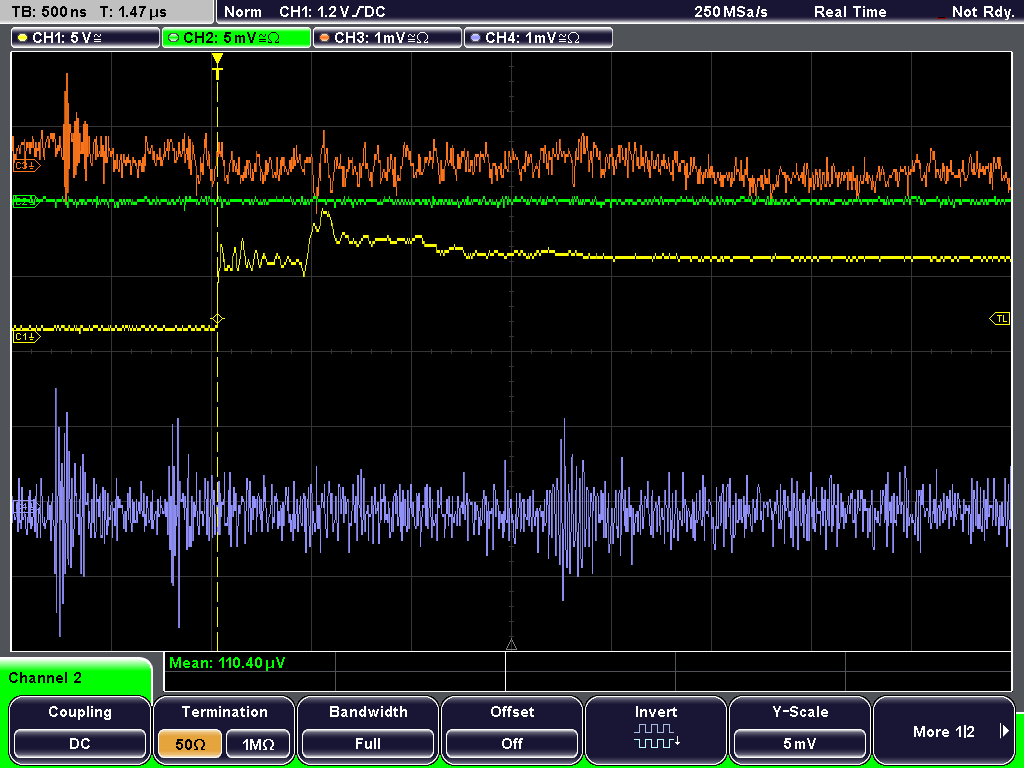The height and width of the screenshot is (768, 1024).
Task: Click the C1 ground level marker
Action: [27, 336]
